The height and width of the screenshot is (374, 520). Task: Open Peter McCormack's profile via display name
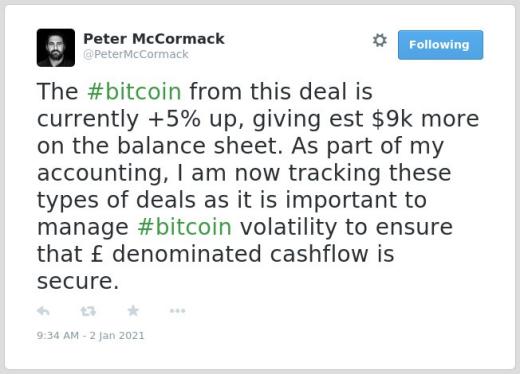point(154,39)
